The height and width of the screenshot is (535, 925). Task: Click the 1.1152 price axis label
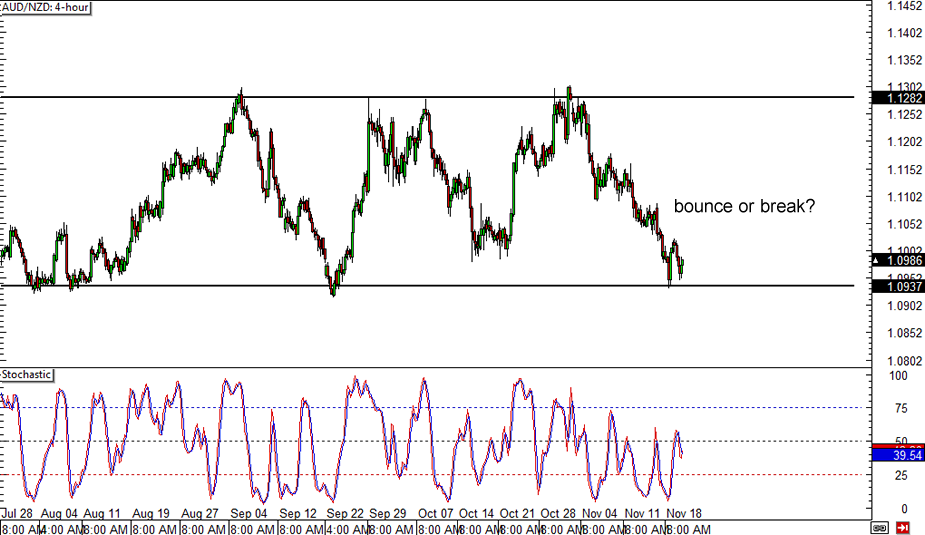pyautogui.click(x=904, y=170)
